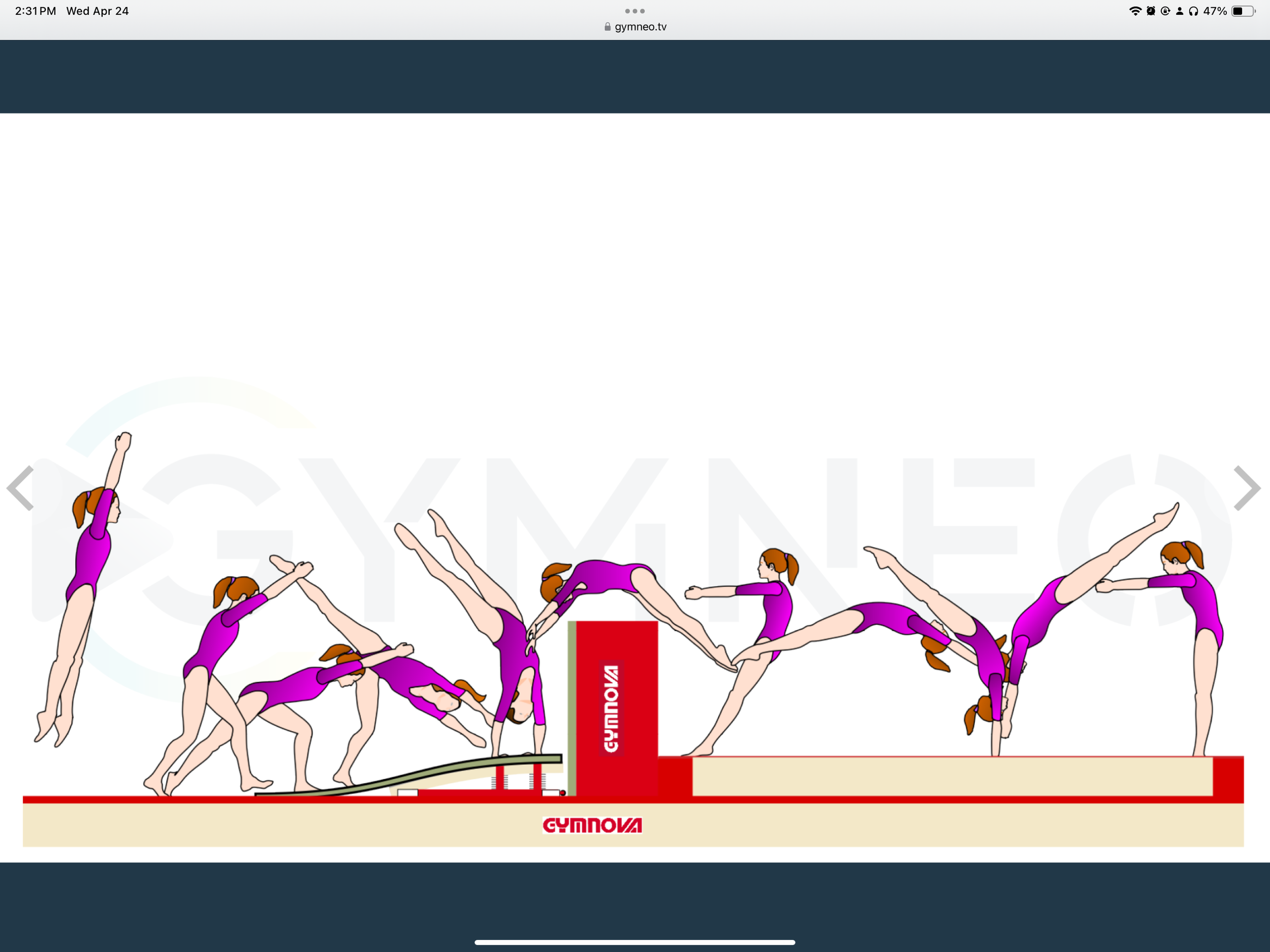The width and height of the screenshot is (1270, 952).
Task: Open the three-dot multitasking menu at top
Action: [x=634, y=11]
